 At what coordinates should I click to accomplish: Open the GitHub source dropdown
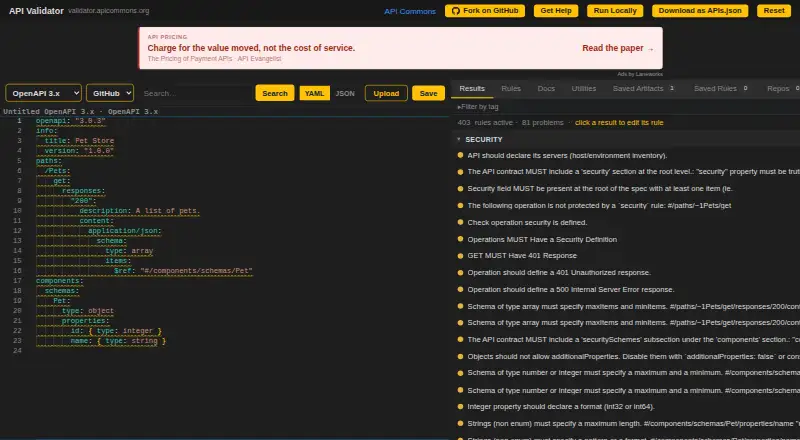point(110,93)
